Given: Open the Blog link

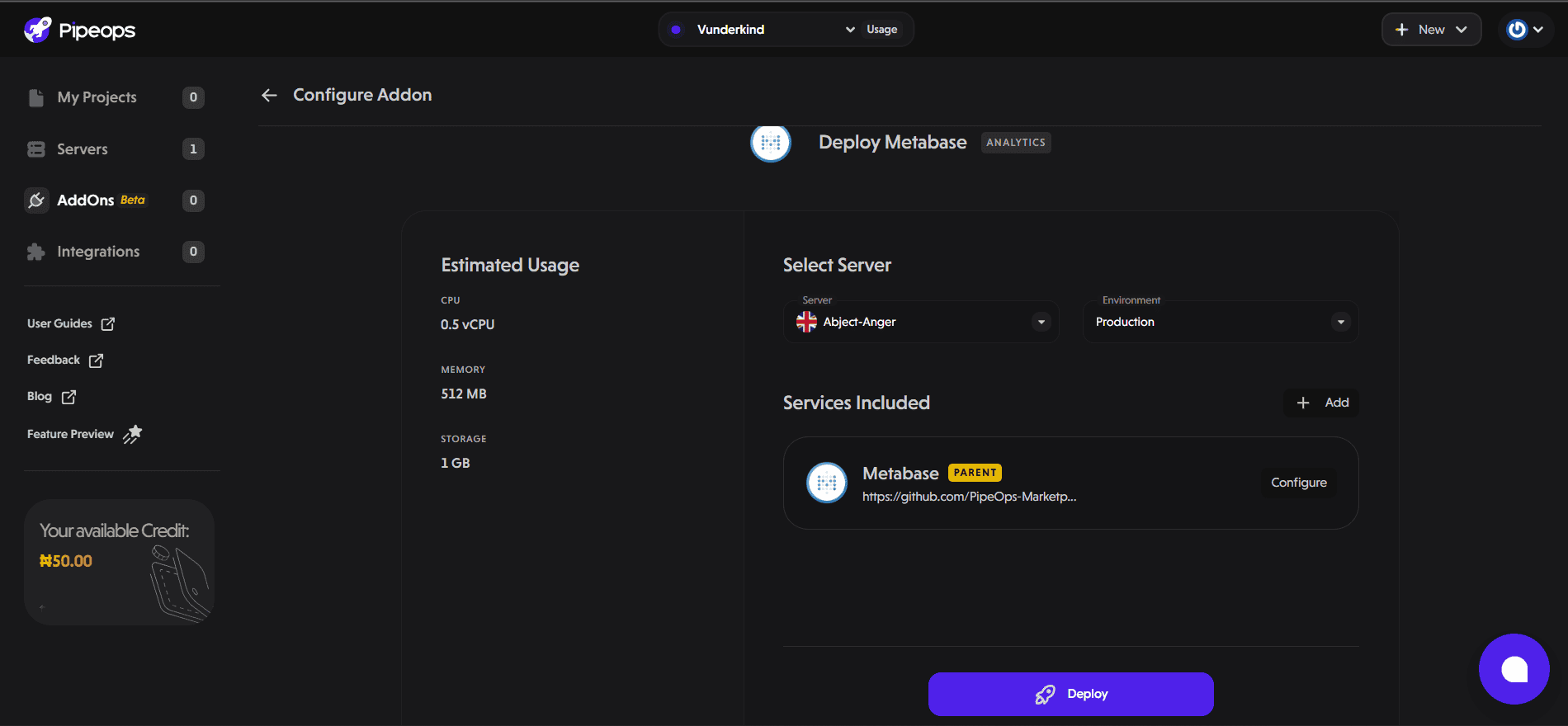Looking at the screenshot, I should coord(51,397).
